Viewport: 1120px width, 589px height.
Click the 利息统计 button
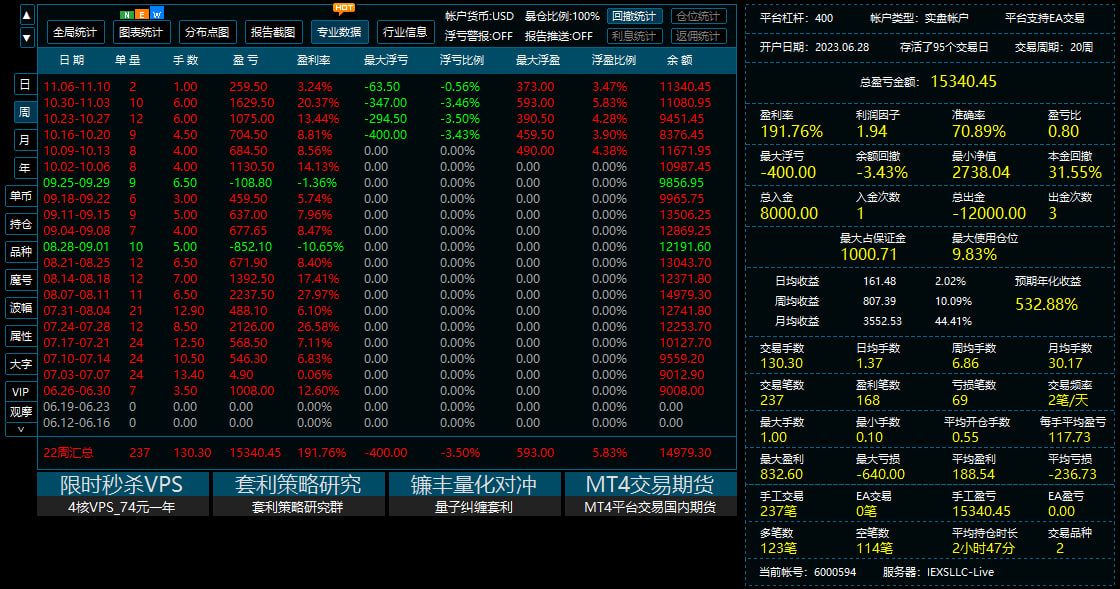[x=634, y=36]
